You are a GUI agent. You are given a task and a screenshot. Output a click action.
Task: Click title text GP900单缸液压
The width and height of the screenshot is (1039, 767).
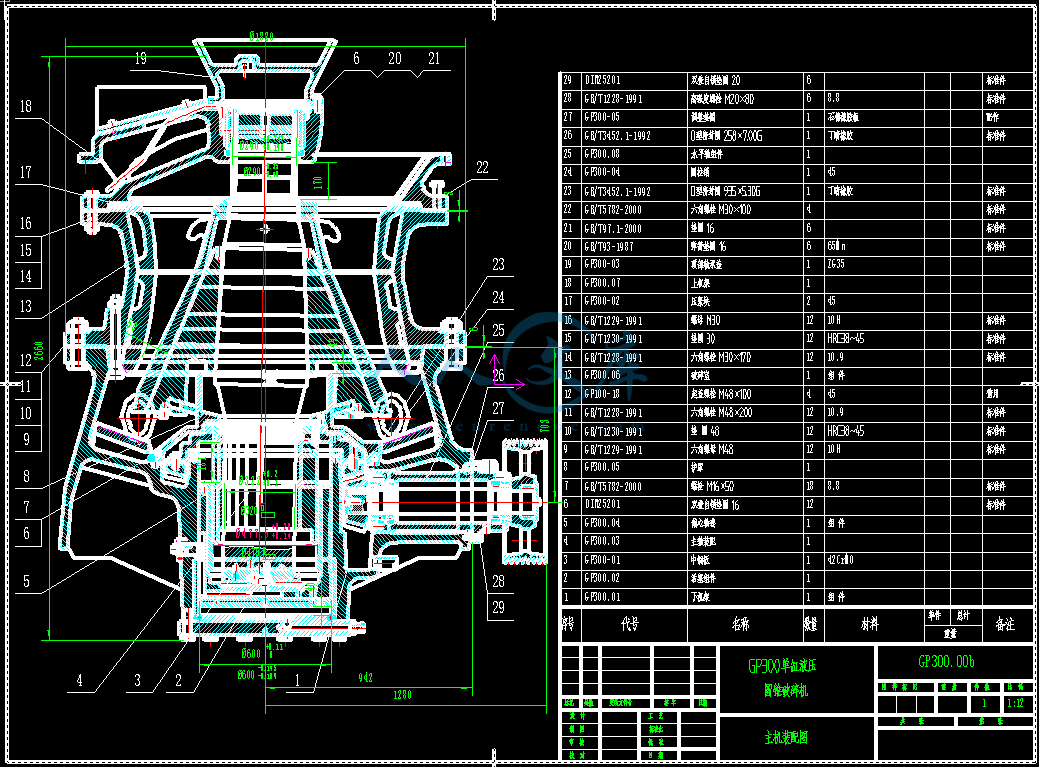pos(782,666)
